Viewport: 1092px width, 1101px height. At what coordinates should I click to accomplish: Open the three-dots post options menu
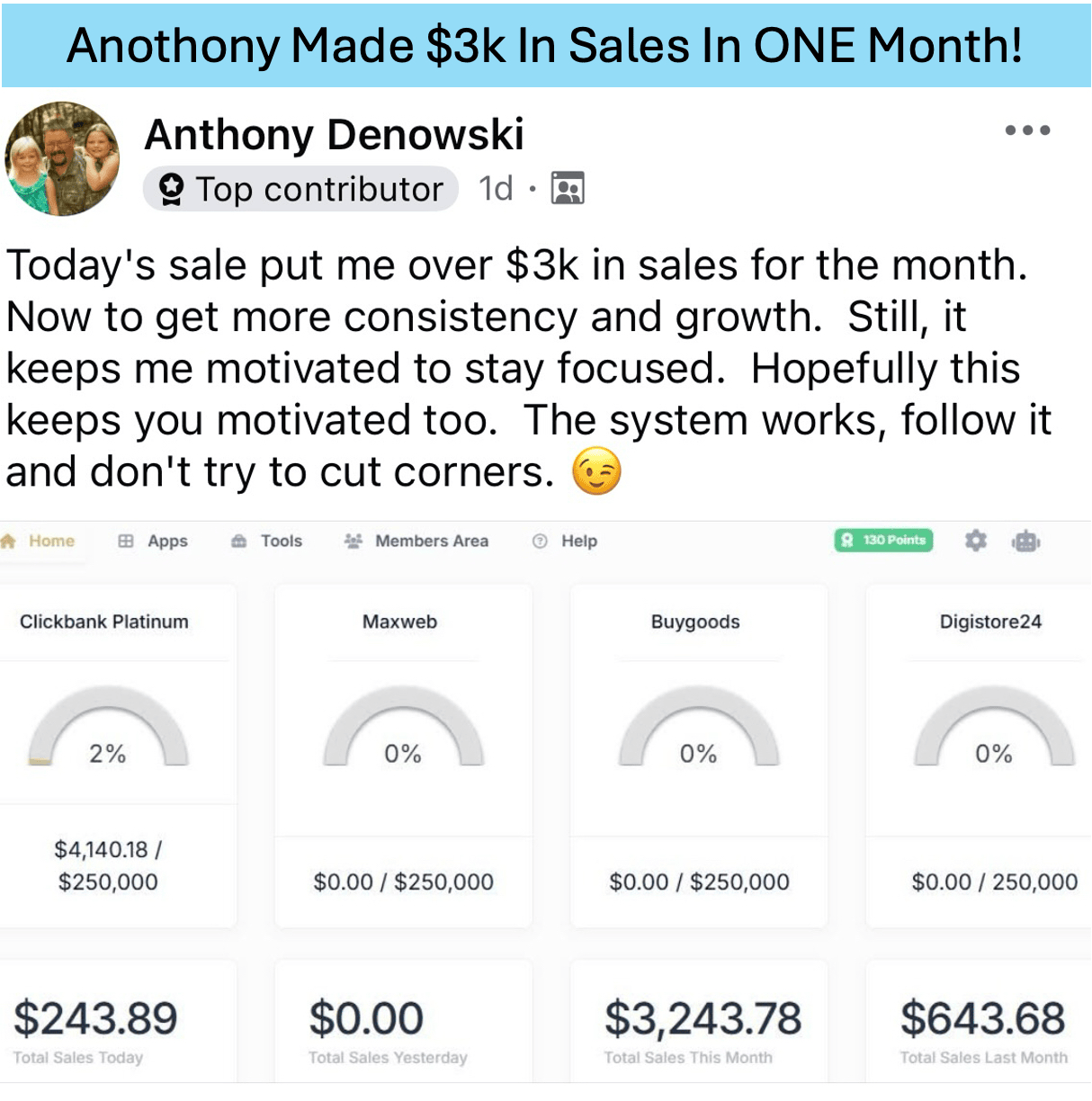pyautogui.click(x=1027, y=130)
